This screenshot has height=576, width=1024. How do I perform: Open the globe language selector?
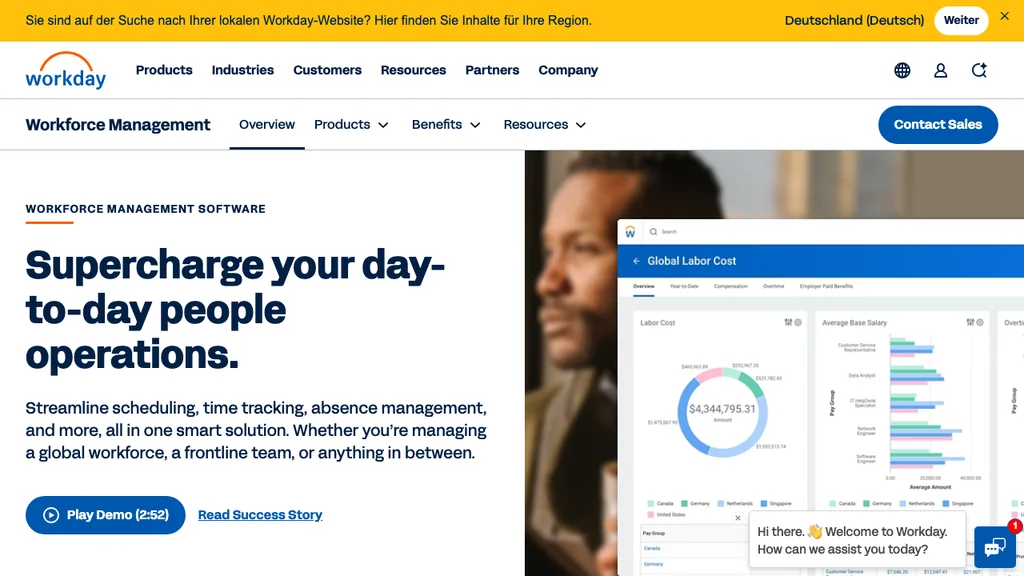pyautogui.click(x=902, y=70)
